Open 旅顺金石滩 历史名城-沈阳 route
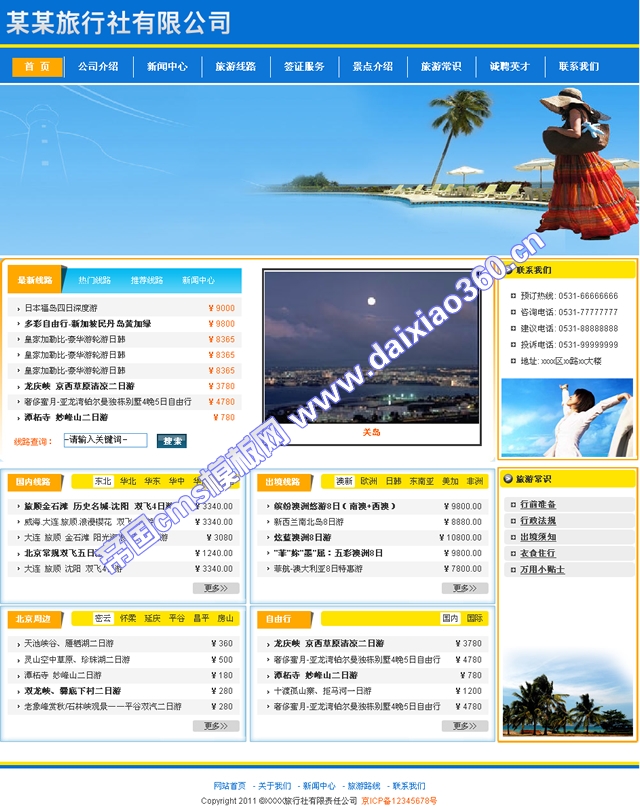The height and width of the screenshot is (808, 640). click(98, 507)
